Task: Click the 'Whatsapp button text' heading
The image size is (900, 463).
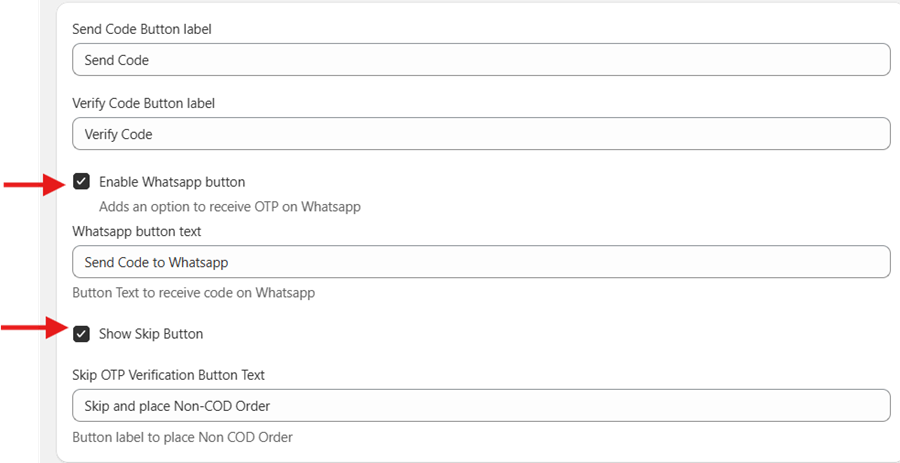Action: [x=137, y=231]
